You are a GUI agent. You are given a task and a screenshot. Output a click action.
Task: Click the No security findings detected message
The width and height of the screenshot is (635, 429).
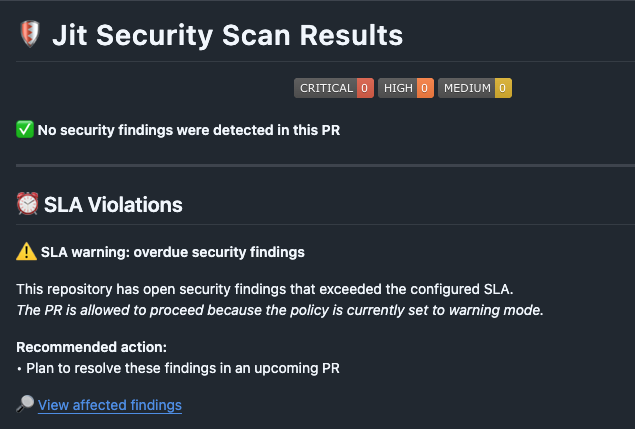[189, 130]
